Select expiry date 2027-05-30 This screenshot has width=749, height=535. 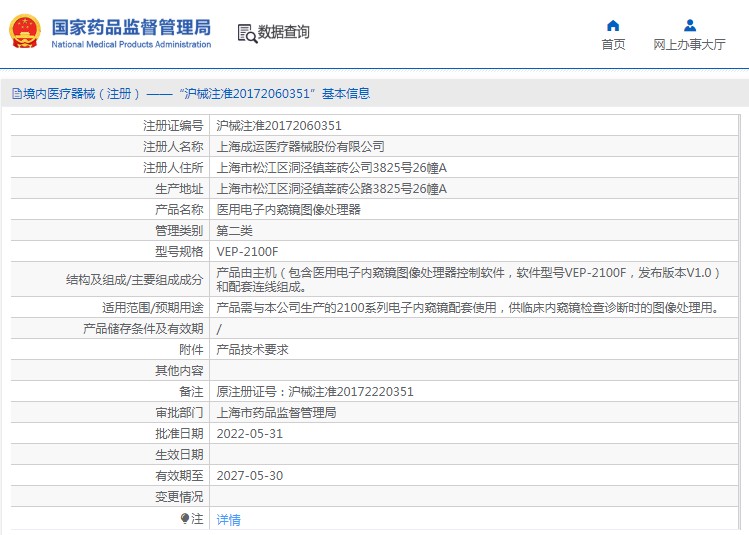pos(250,476)
